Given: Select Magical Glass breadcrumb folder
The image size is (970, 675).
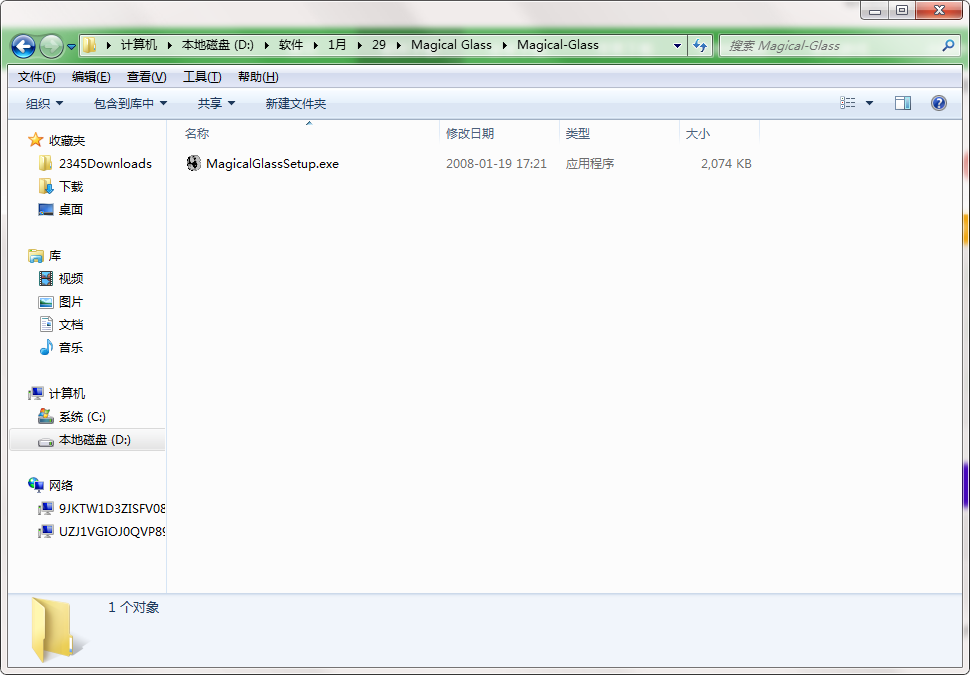Looking at the screenshot, I should coord(451,45).
